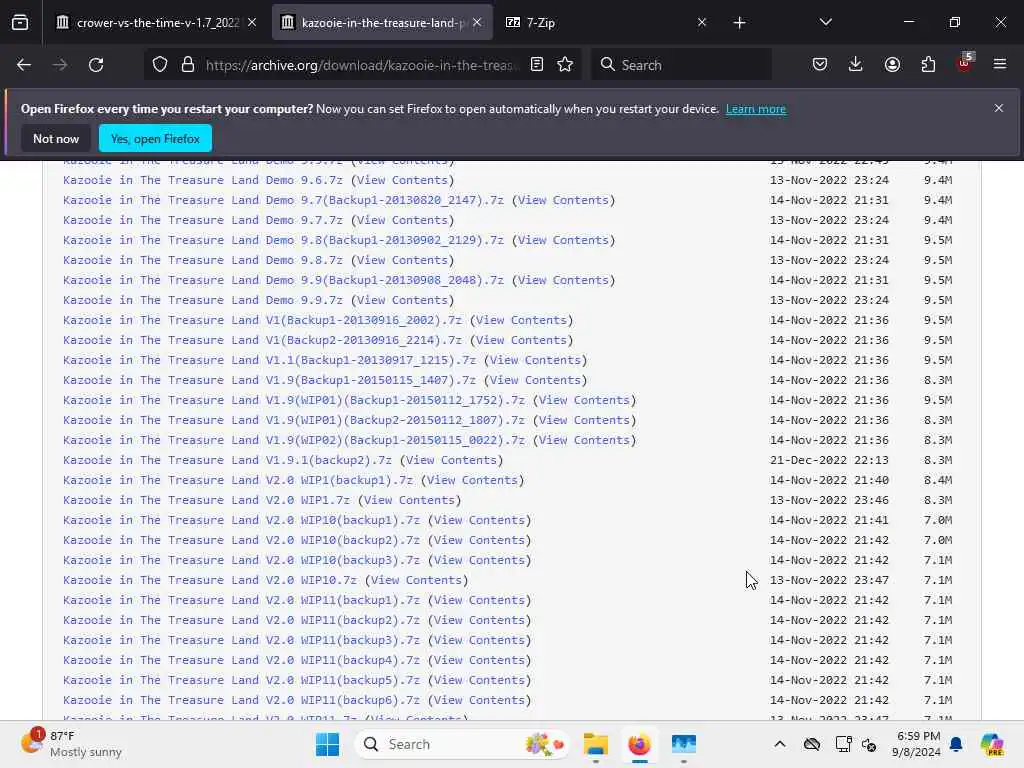
Task: Open tracking protection shield icon
Action: pyautogui.click(x=160, y=65)
